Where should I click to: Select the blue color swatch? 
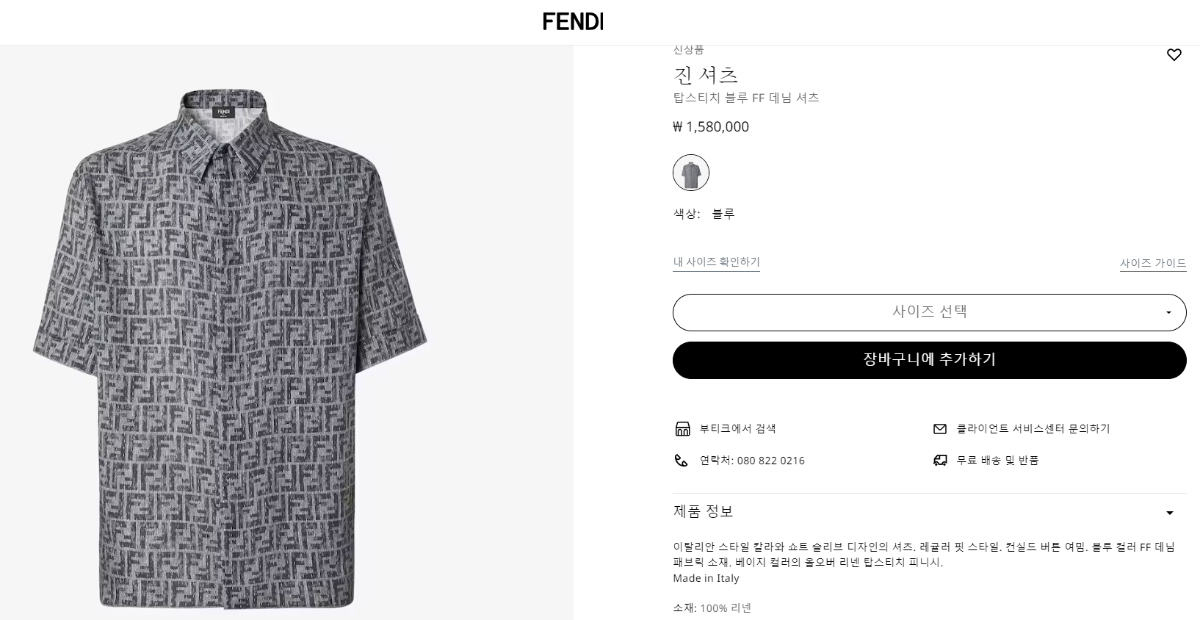[690, 172]
